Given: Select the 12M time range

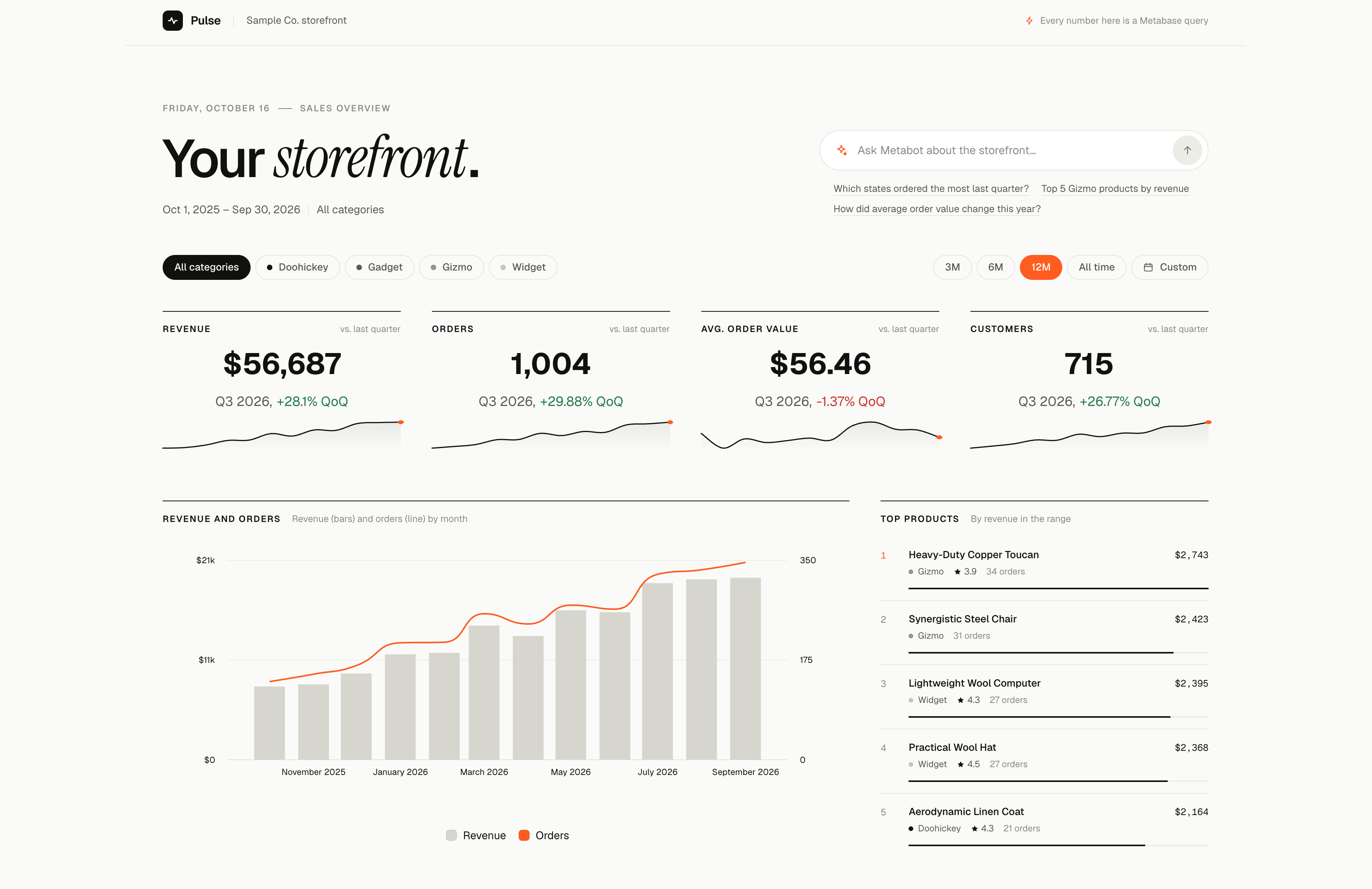Looking at the screenshot, I should coord(1040,267).
